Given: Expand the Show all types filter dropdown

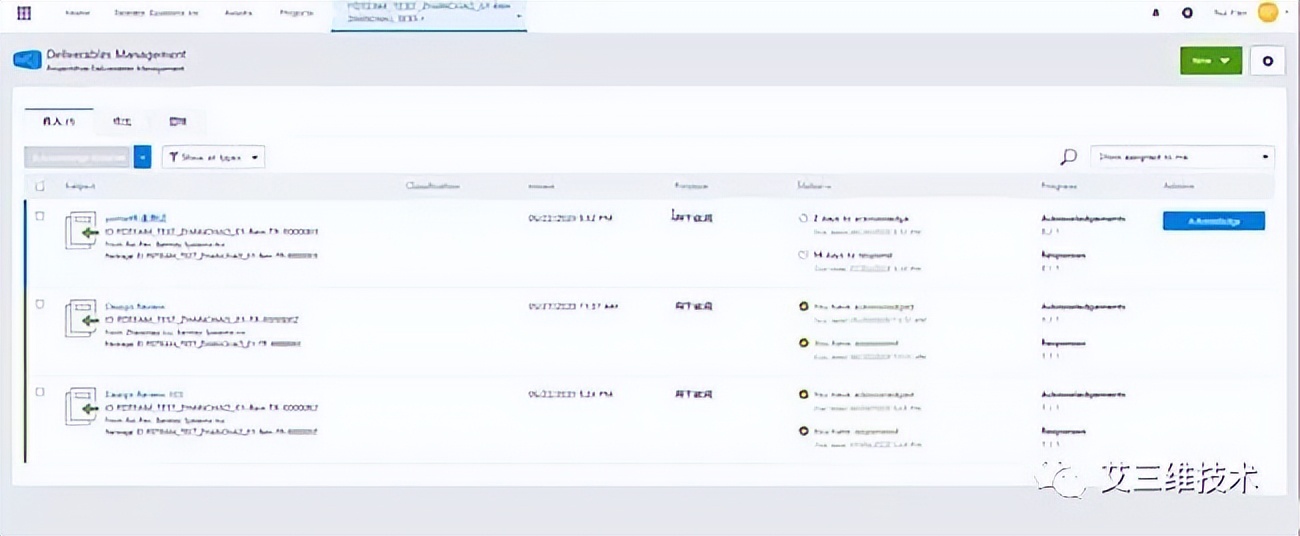Looking at the screenshot, I should [214, 157].
